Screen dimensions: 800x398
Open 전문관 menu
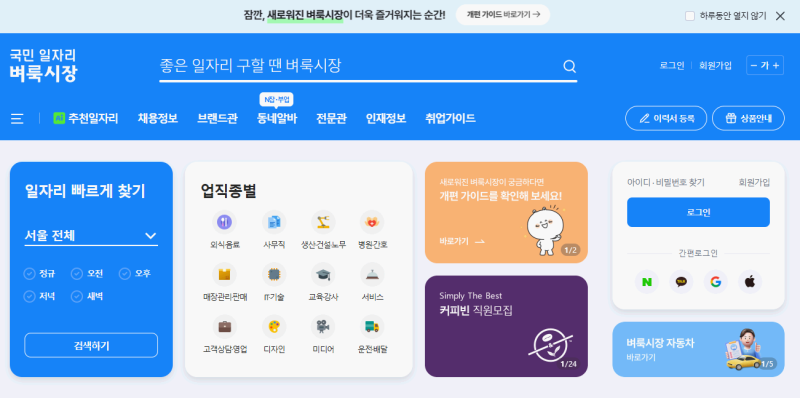point(331,118)
